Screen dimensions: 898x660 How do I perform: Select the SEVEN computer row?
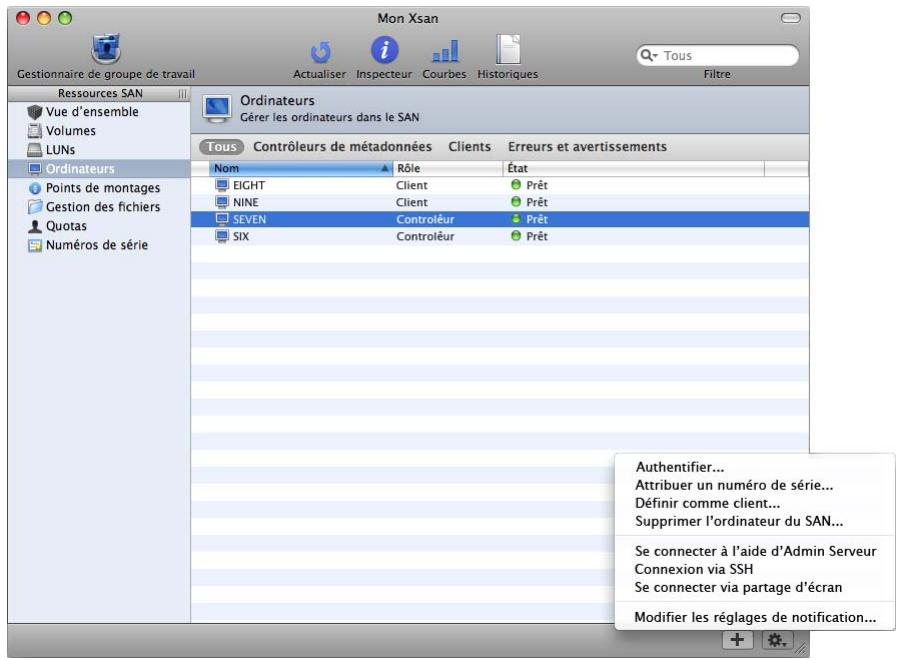(499, 219)
